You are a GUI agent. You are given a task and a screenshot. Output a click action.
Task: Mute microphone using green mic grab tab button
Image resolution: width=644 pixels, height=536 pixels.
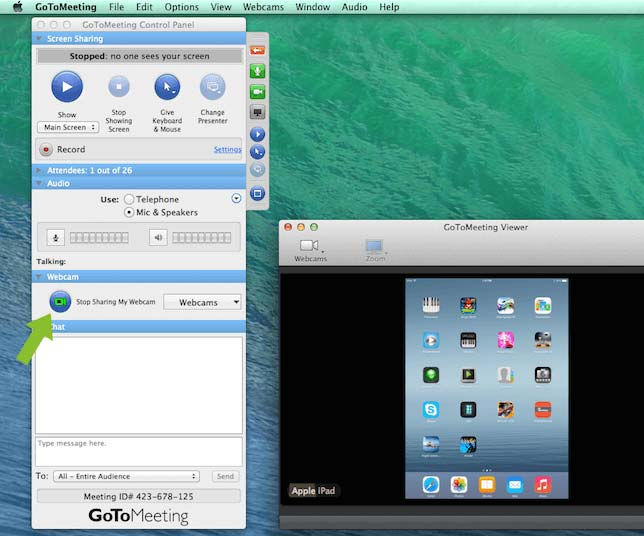click(x=258, y=71)
